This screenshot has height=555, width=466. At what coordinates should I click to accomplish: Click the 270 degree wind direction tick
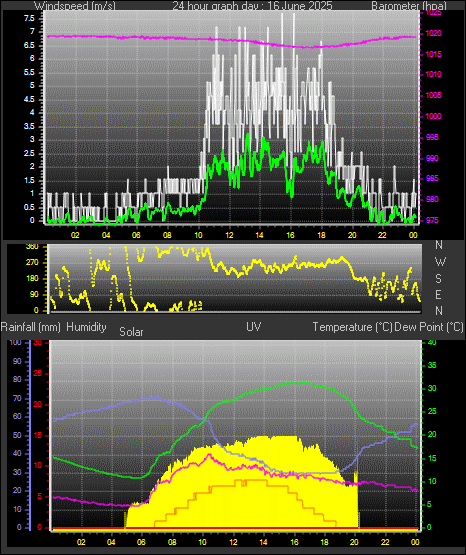32,263
